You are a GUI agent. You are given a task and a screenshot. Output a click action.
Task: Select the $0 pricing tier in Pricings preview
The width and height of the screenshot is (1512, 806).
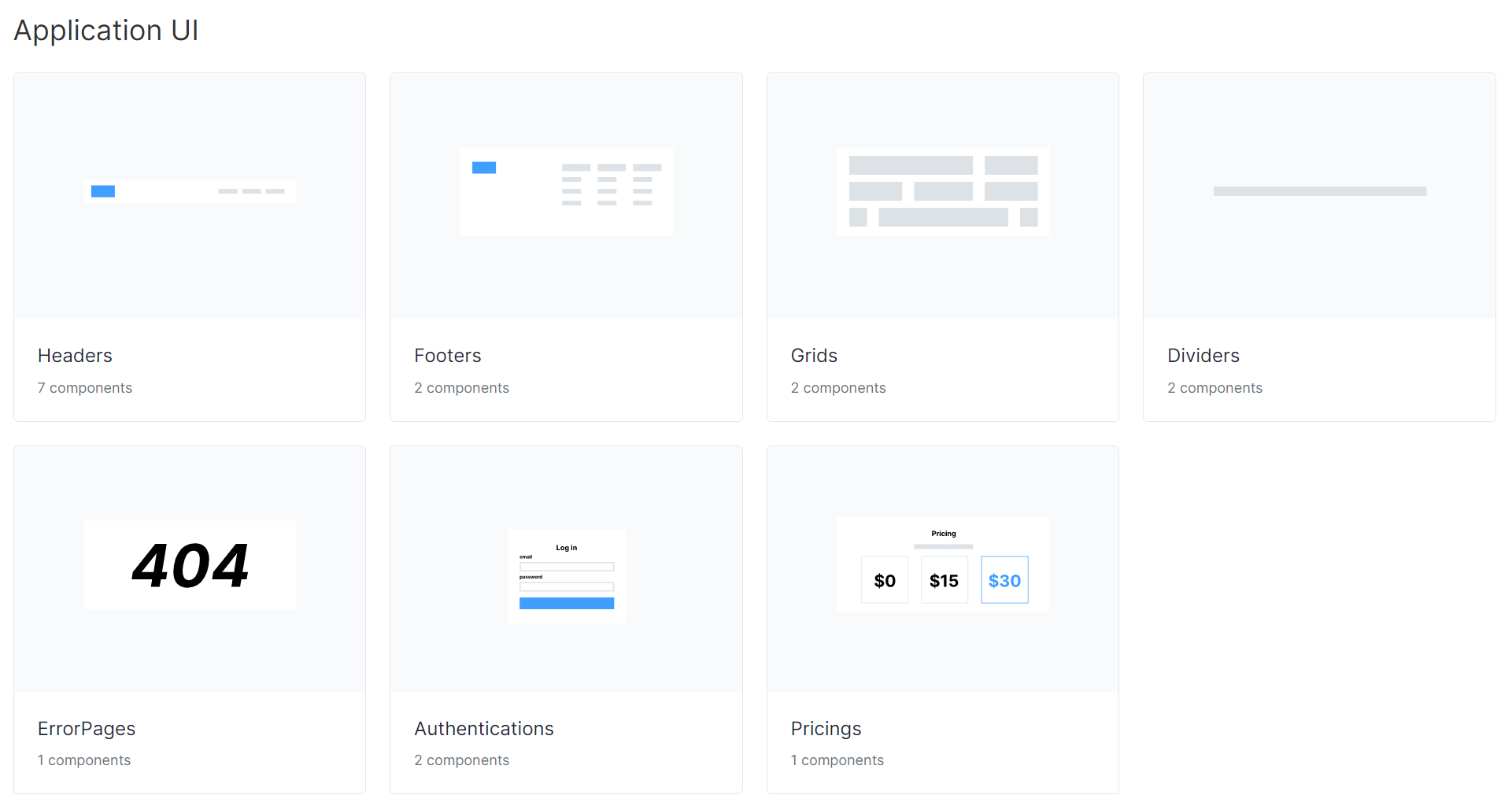884,580
